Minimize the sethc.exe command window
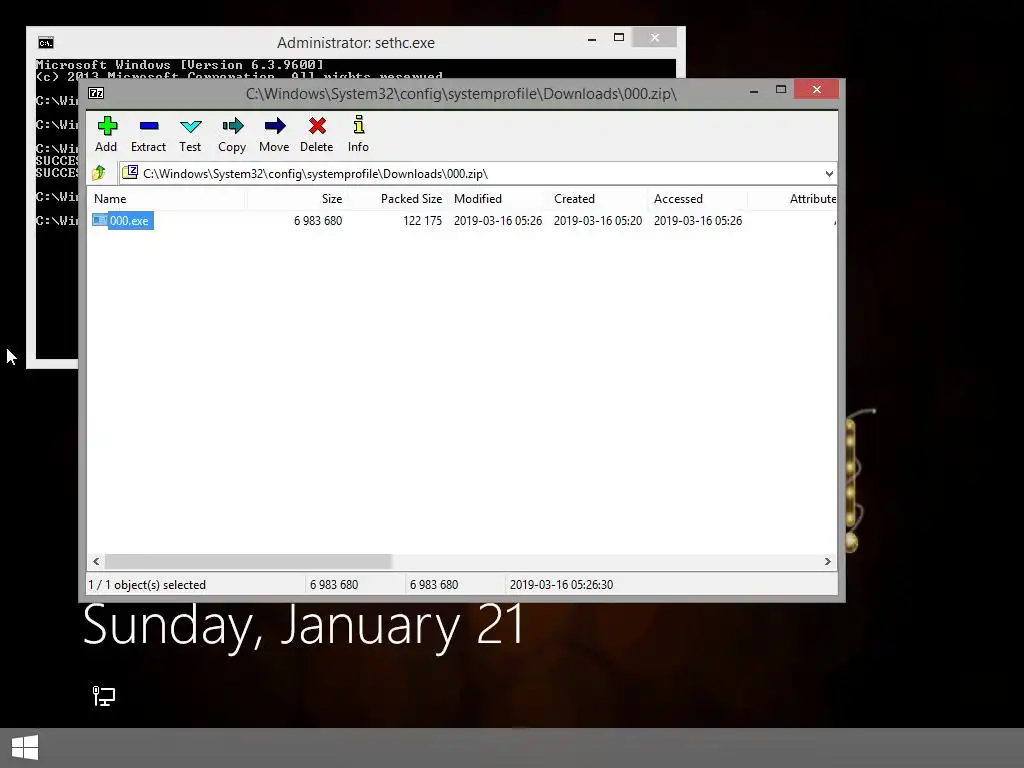The width and height of the screenshot is (1024, 768). 592,39
